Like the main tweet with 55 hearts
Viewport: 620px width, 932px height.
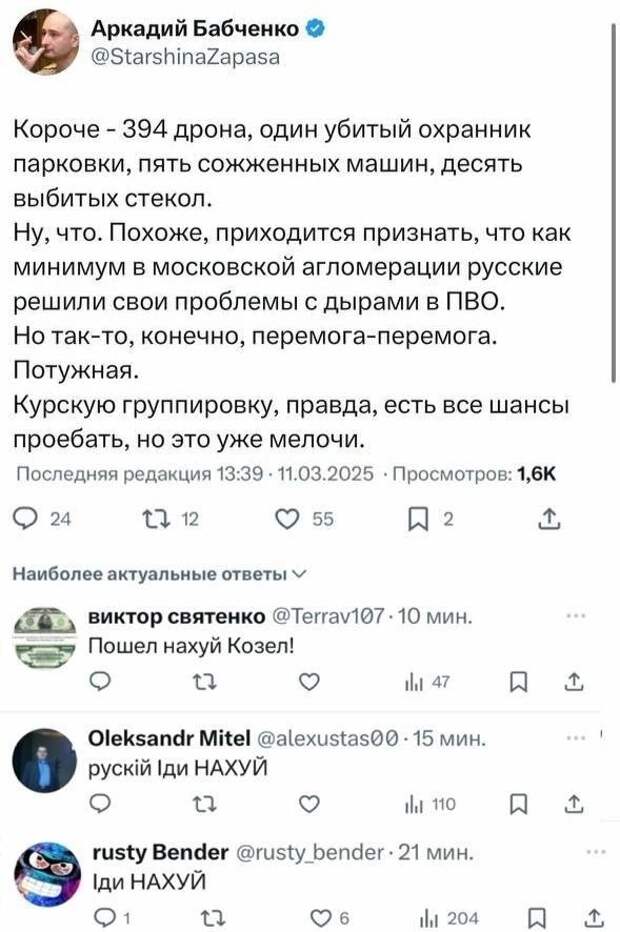304,519
